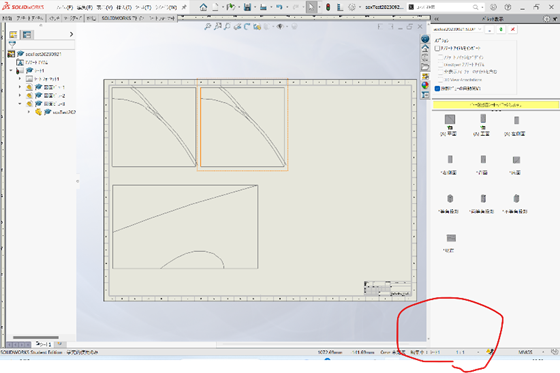Viewport: 560px width, 373px height.
Task: Open Appearances color ball tab
Action: 425,85
